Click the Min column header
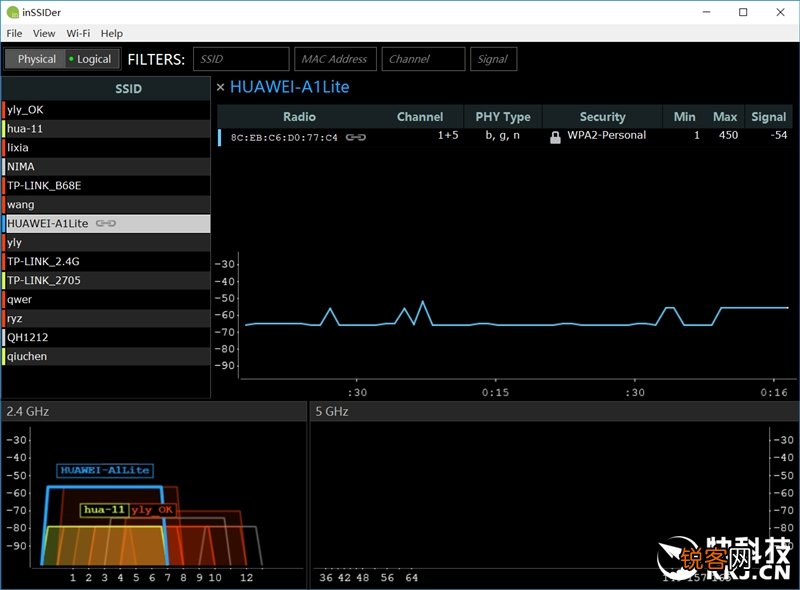Screen dimensions: 800x590 click(684, 117)
